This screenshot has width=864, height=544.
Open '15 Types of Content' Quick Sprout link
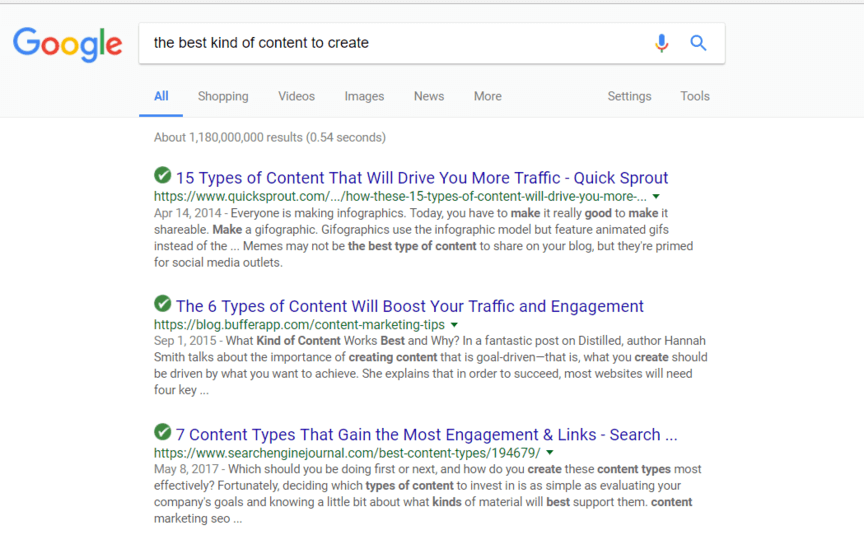[x=422, y=178]
